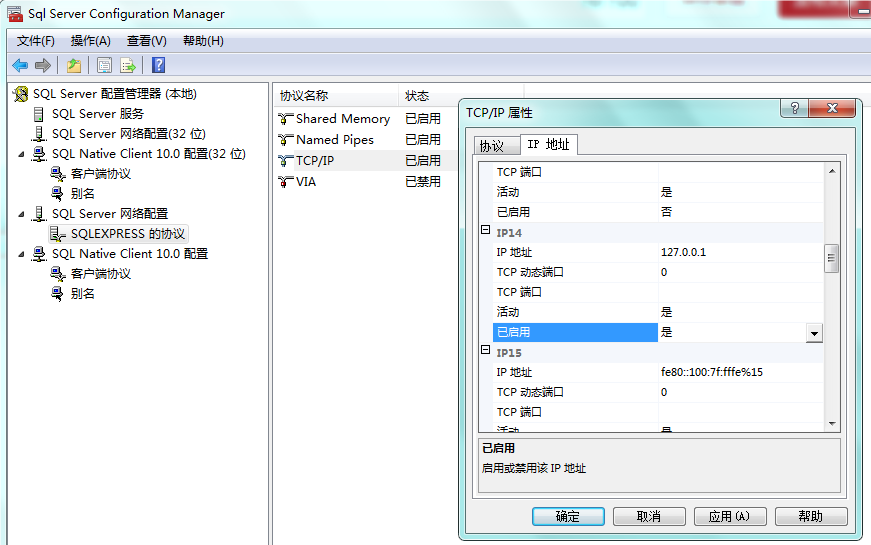Open the 操作(A) menu
Image resolution: width=871 pixels, height=545 pixels.
91,41
